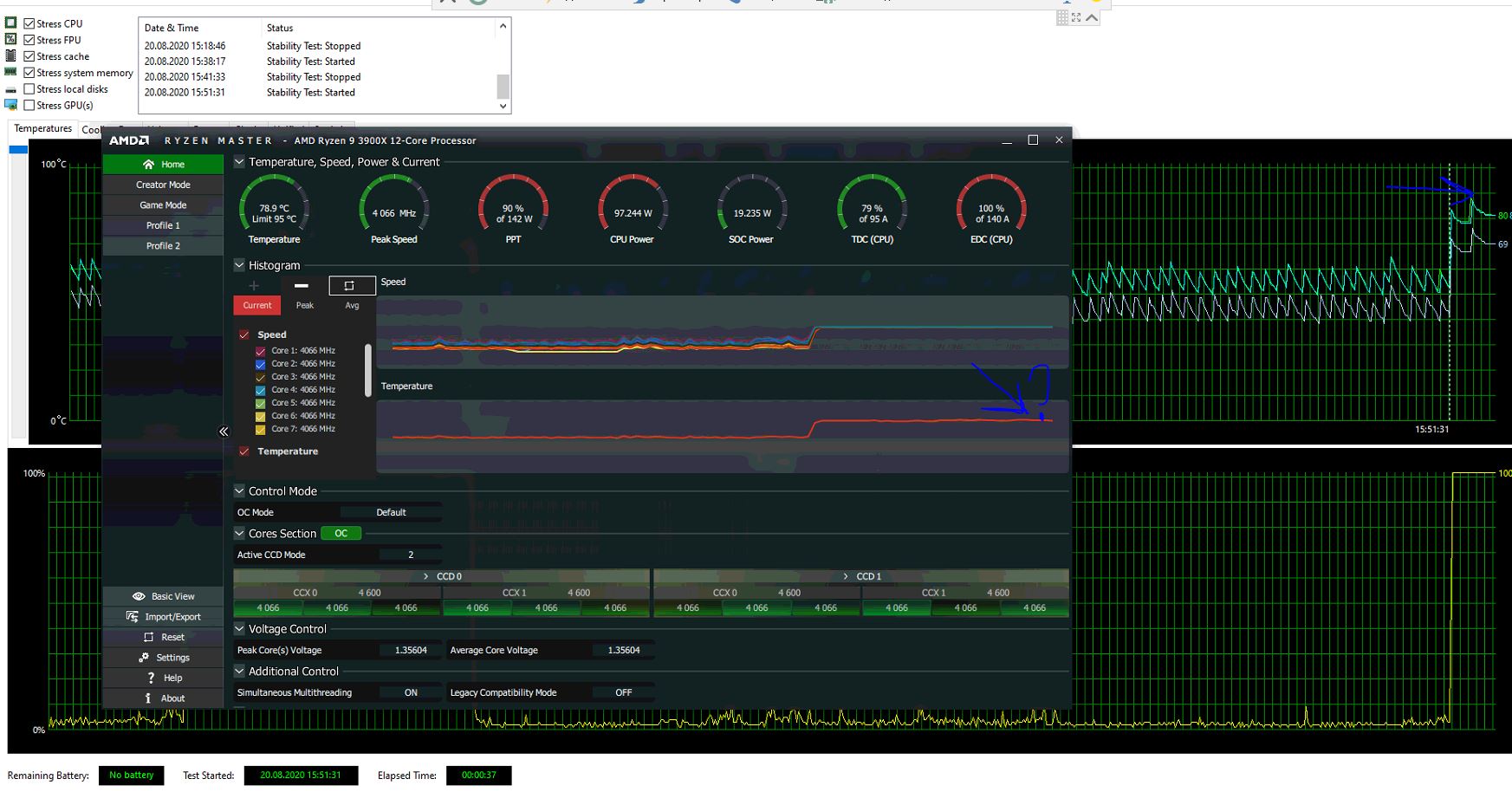
Task: Enable the Stress GPU(s) checkbox
Action: pos(29,106)
